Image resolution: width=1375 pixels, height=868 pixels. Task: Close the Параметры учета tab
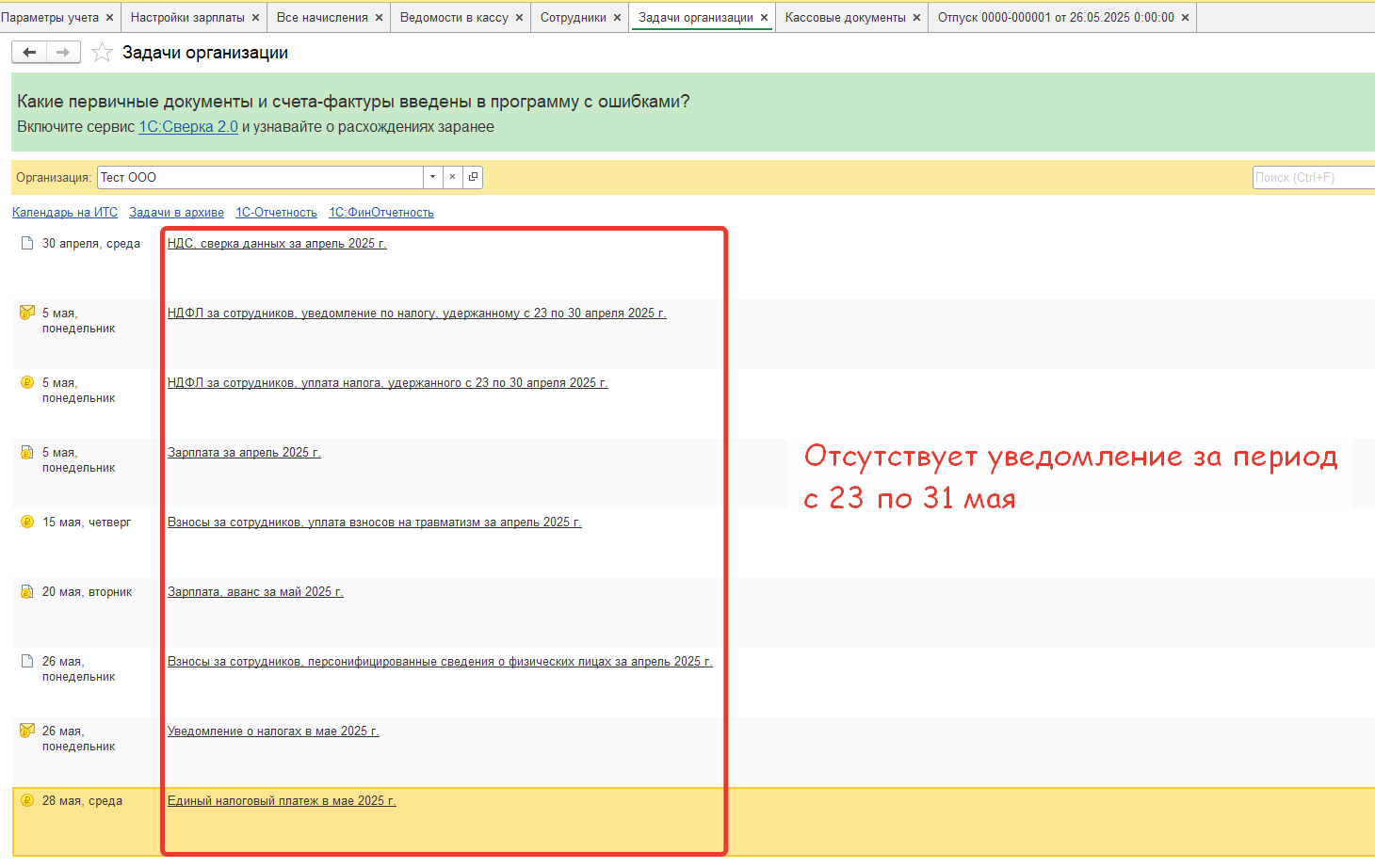[x=109, y=18]
